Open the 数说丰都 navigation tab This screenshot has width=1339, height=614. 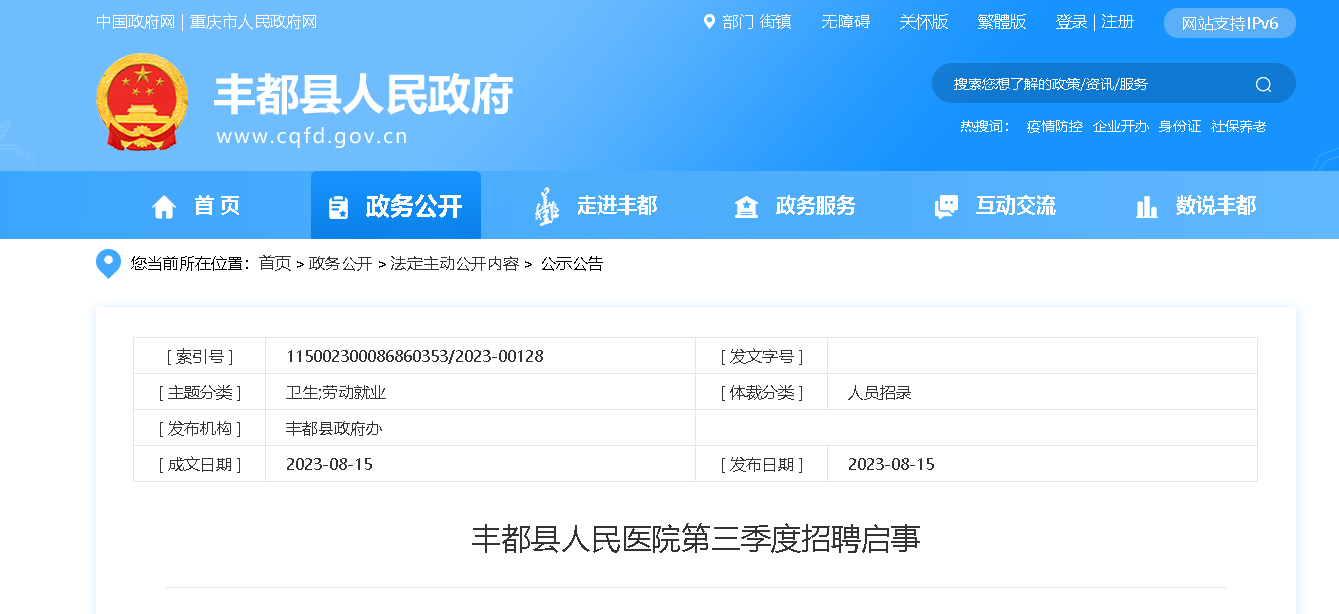click(x=1215, y=206)
